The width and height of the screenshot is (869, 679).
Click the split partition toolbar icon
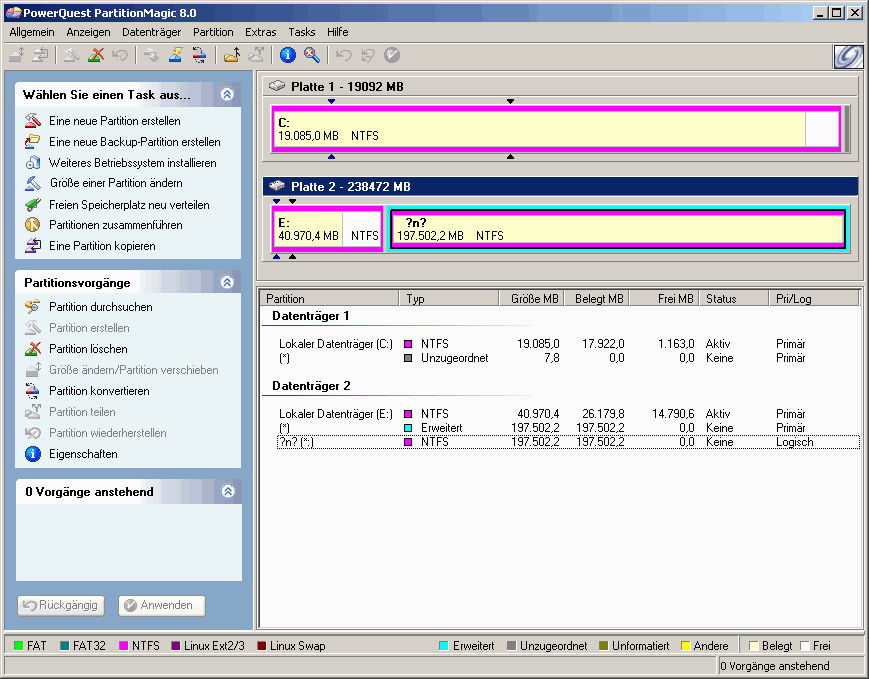click(255, 55)
